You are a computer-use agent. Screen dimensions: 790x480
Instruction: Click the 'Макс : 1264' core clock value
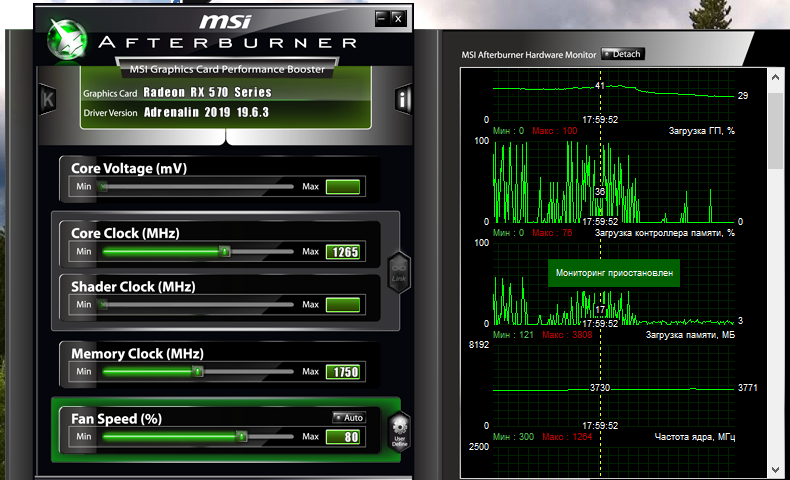567,437
